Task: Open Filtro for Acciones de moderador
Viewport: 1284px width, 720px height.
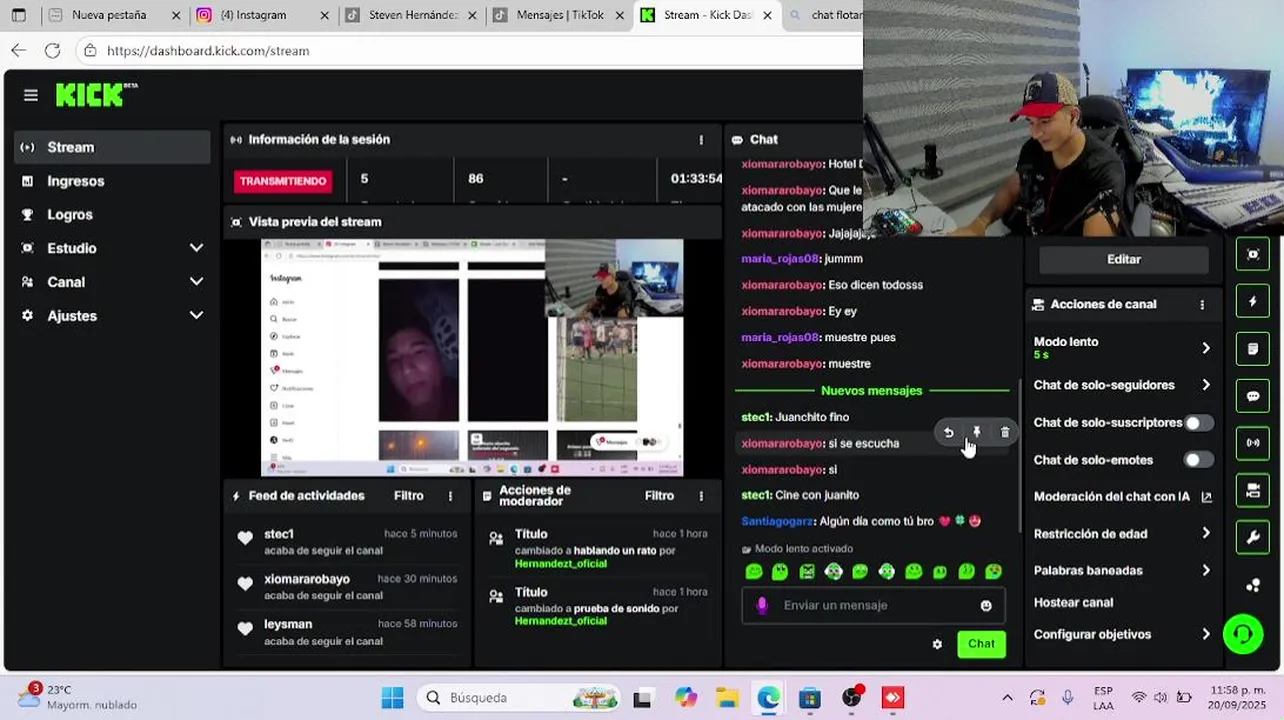Action: (659, 496)
